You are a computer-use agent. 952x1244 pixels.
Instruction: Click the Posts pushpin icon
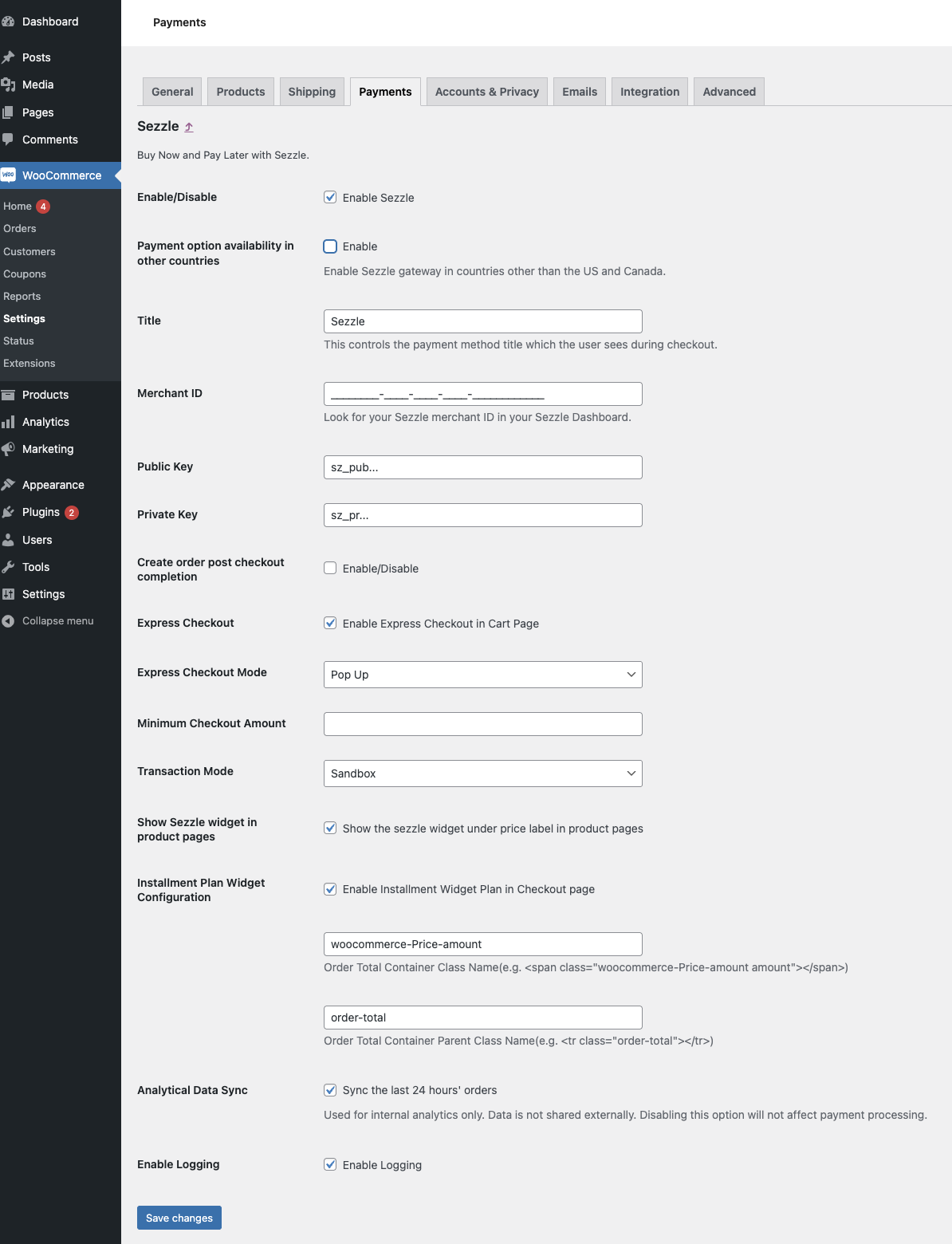point(8,57)
